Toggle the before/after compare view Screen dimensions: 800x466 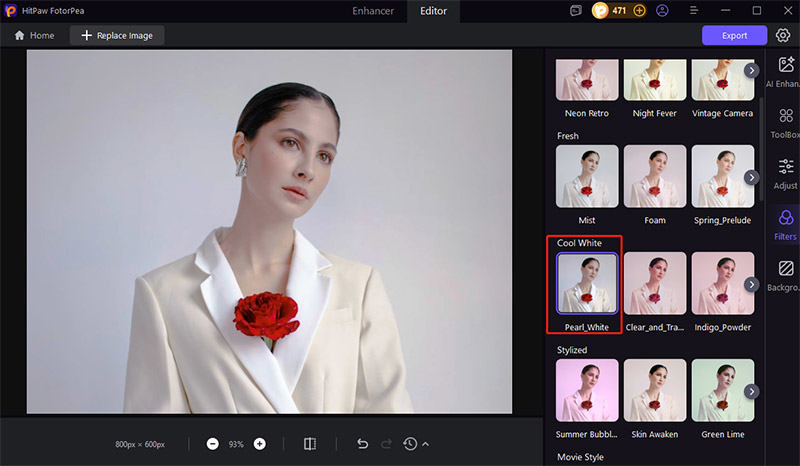coord(310,443)
